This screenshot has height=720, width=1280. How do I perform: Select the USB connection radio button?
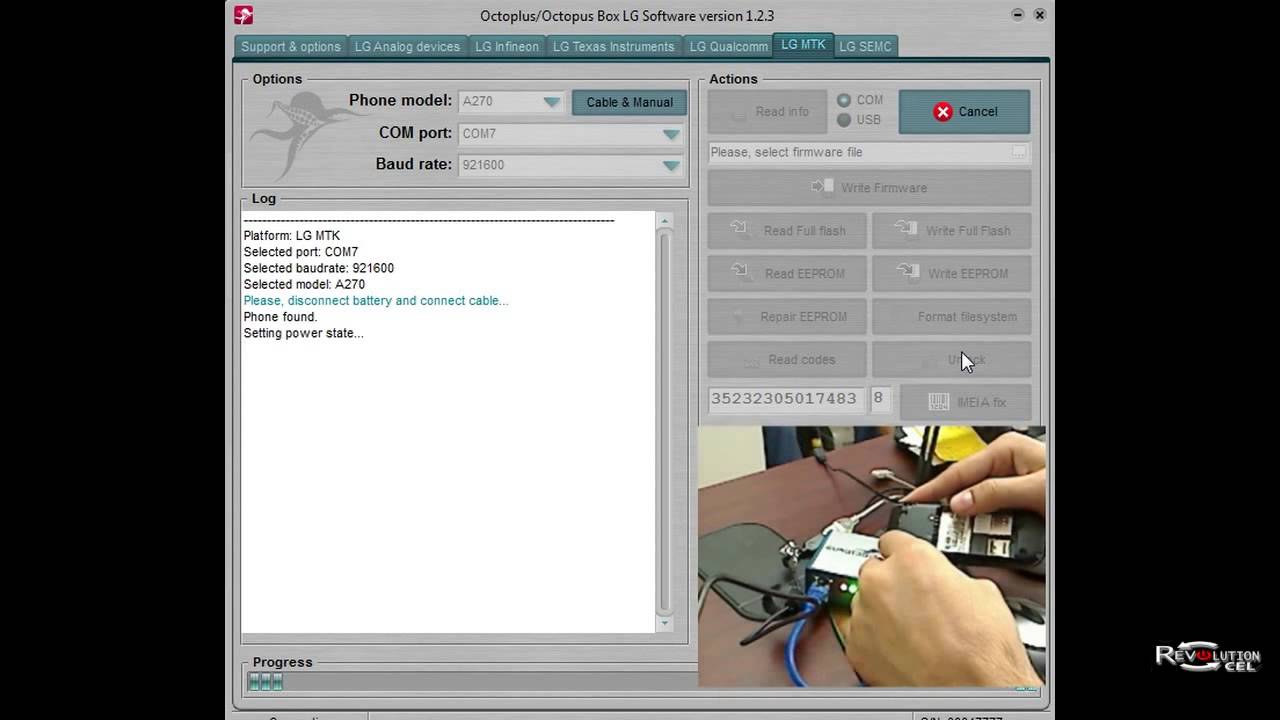click(x=844, y=120)
